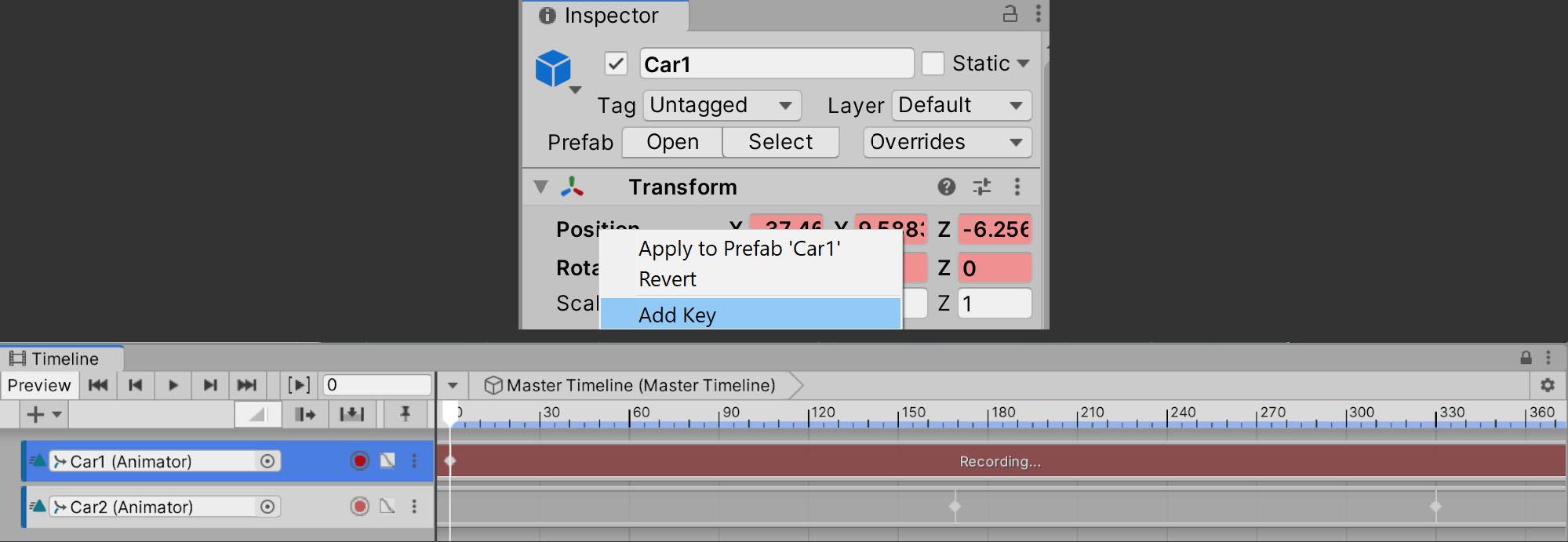
Task: Open the Untagged tag dropdown
Action: (x=722, y=105)
